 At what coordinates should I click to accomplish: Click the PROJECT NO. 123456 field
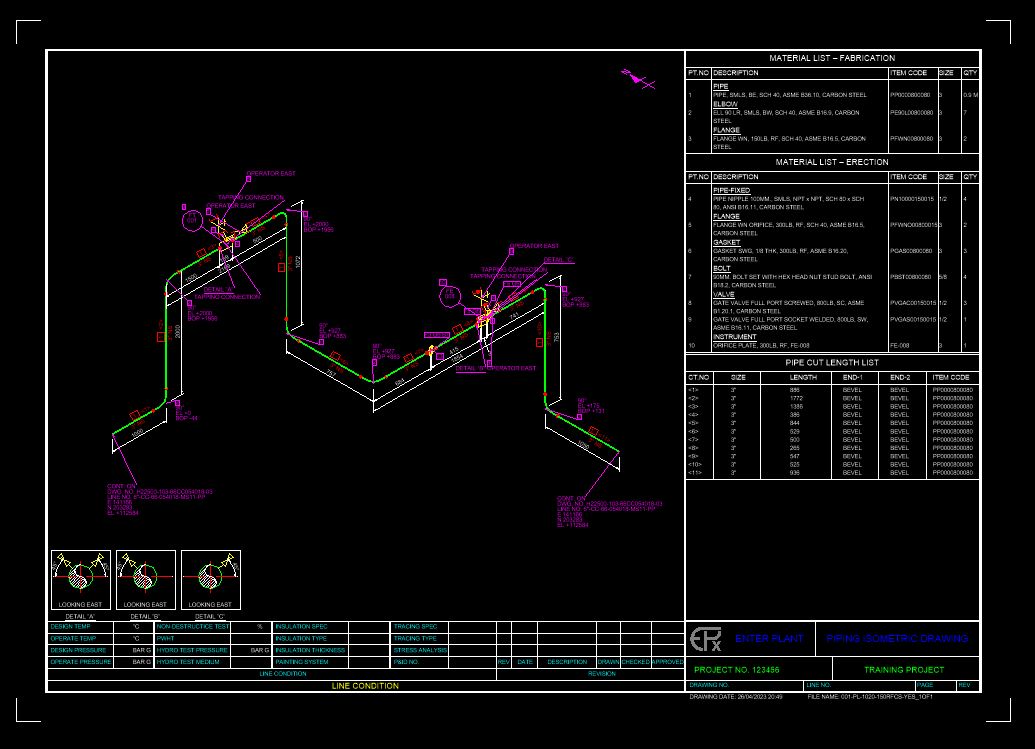coord(737,670)
